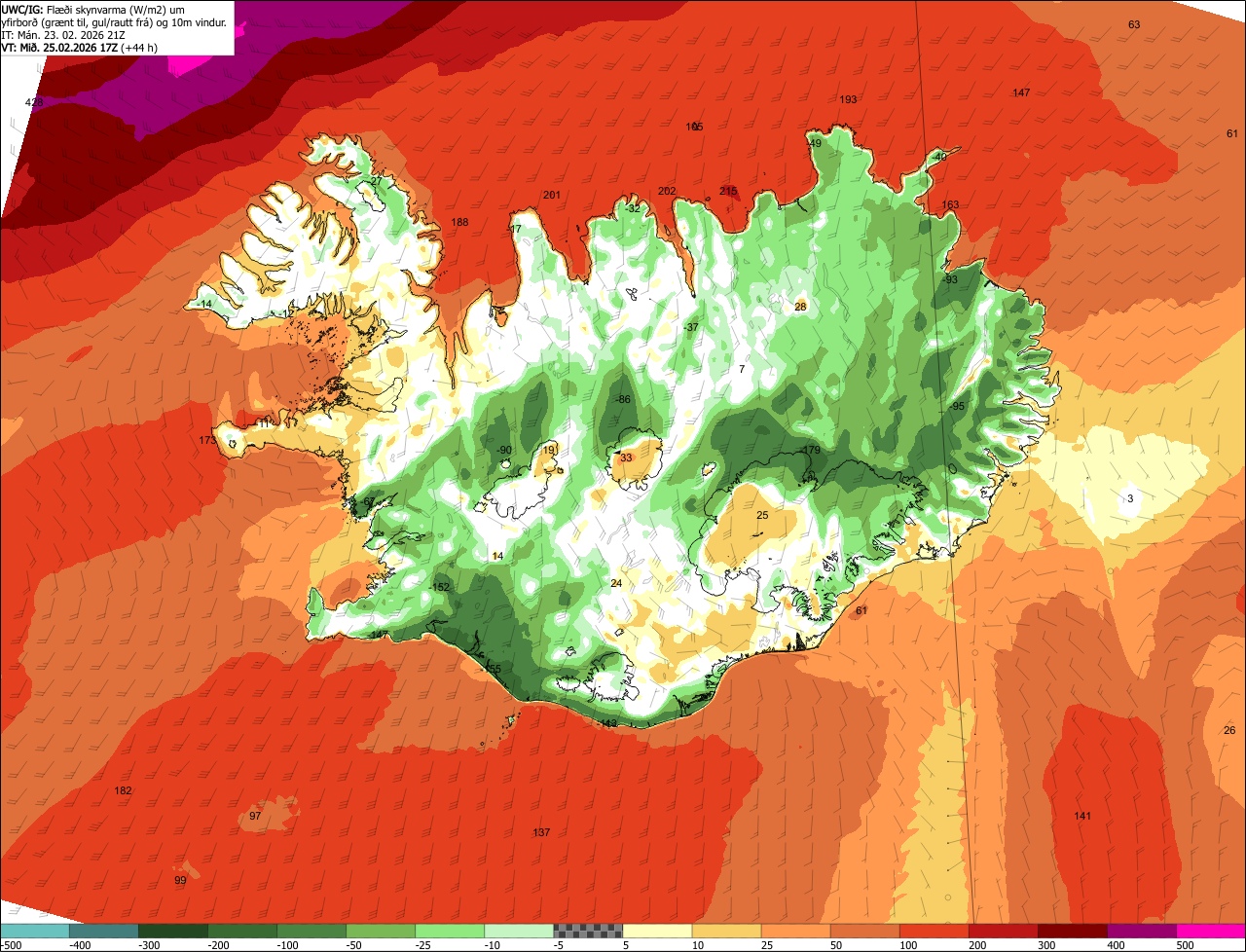Click the 'VT: Mið. 25.02.2026 17Z (+44 h)' valid time
Screen dimensions: 1246x952
[80, 47]
